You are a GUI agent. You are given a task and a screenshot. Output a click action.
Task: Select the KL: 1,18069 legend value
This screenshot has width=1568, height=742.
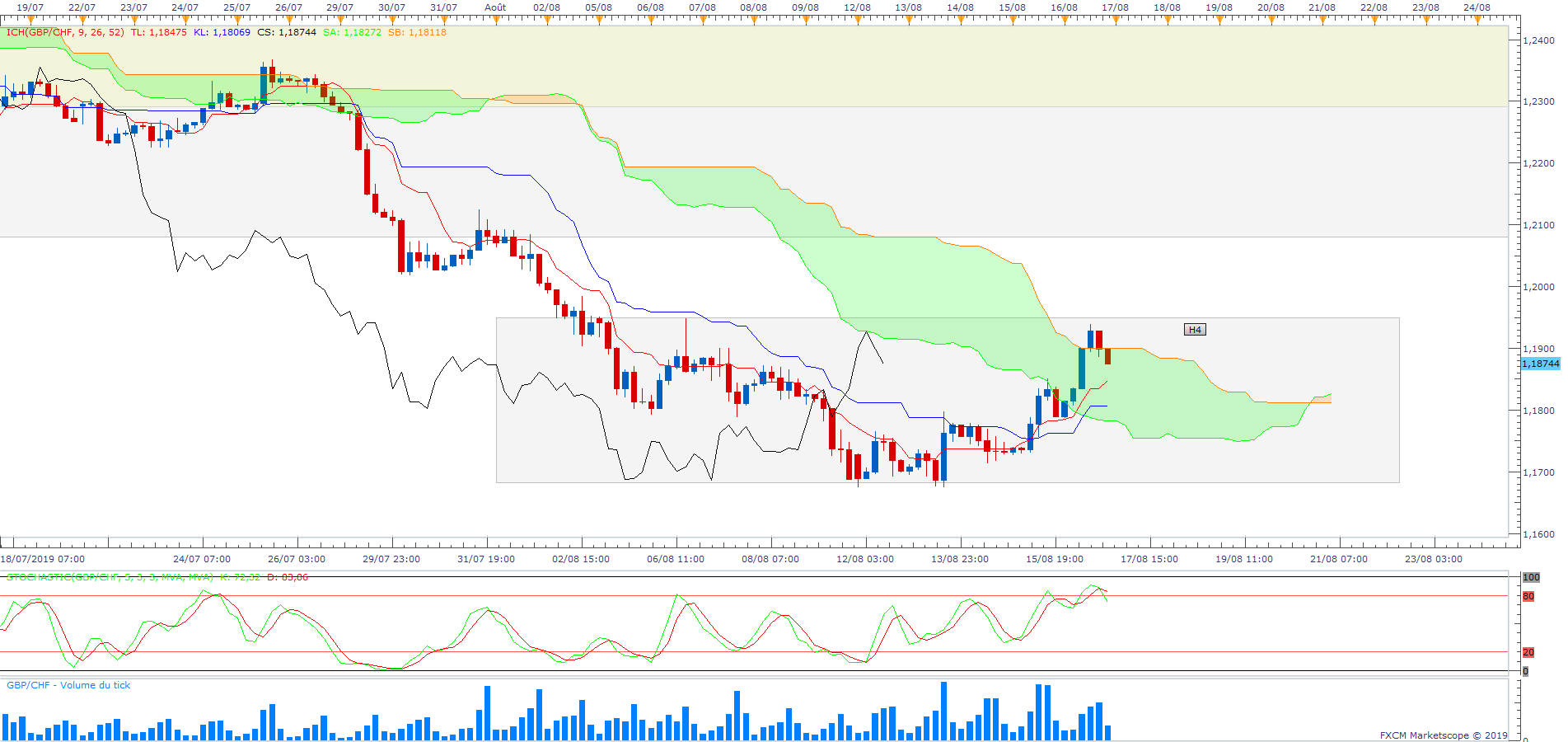click(222, 33)
